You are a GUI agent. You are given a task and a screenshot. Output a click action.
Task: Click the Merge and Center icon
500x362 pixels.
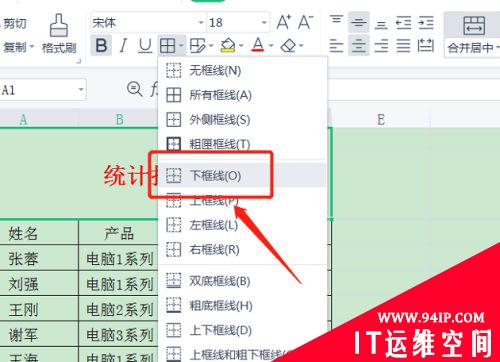[x=474, y=25]
